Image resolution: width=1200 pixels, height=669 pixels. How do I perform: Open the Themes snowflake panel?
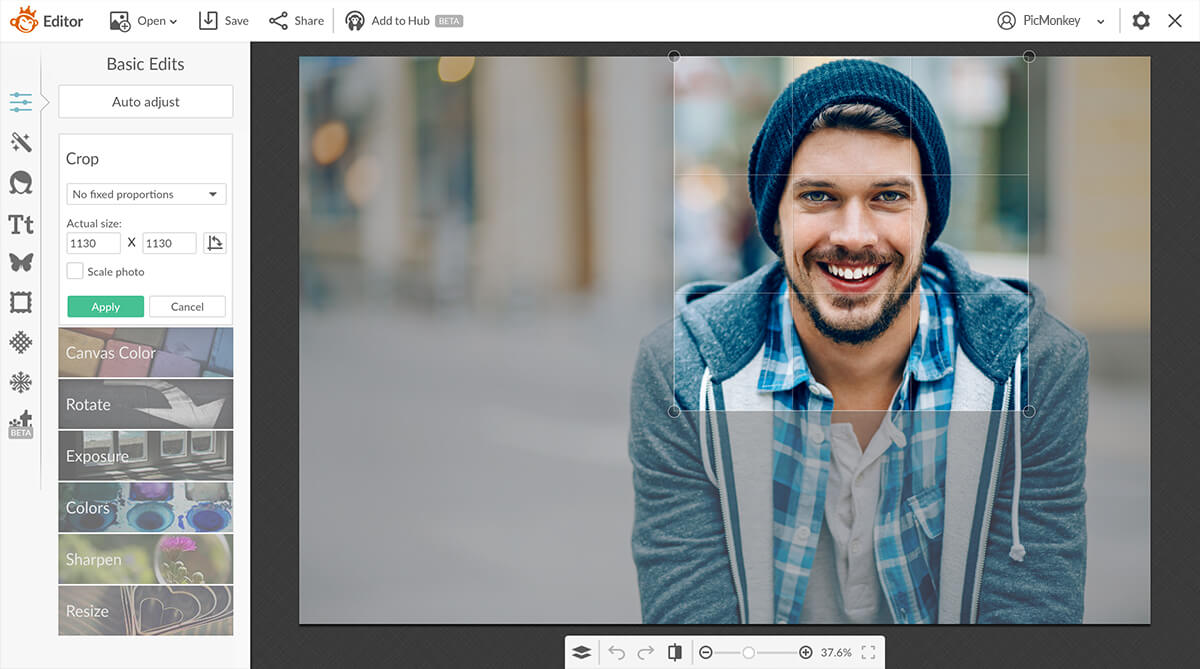[20, 382]
